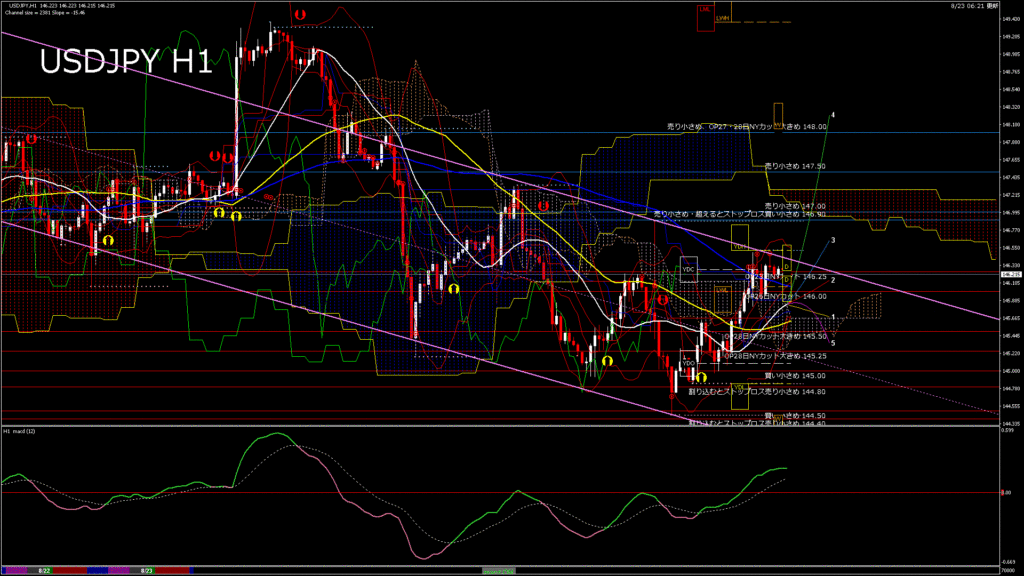Select the yellow arrow marker right of the YDO box

702,377
